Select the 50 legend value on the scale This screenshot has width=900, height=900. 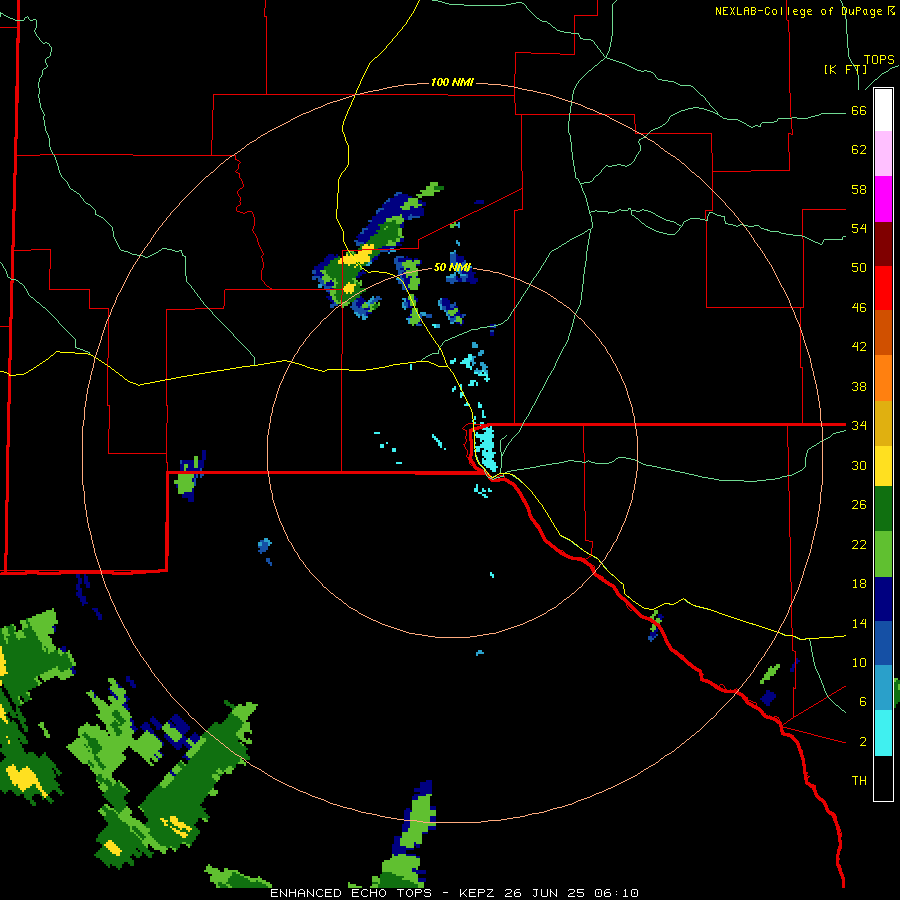coord(859,267)
